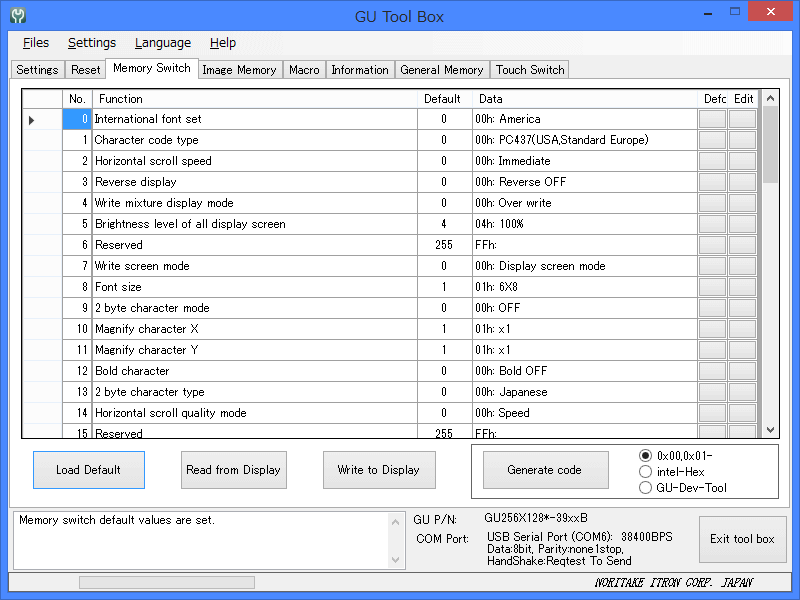The width and height of the screenshot is (800, 600).
Task: Click Default button for Brightness level row
Action: [712, 224]
